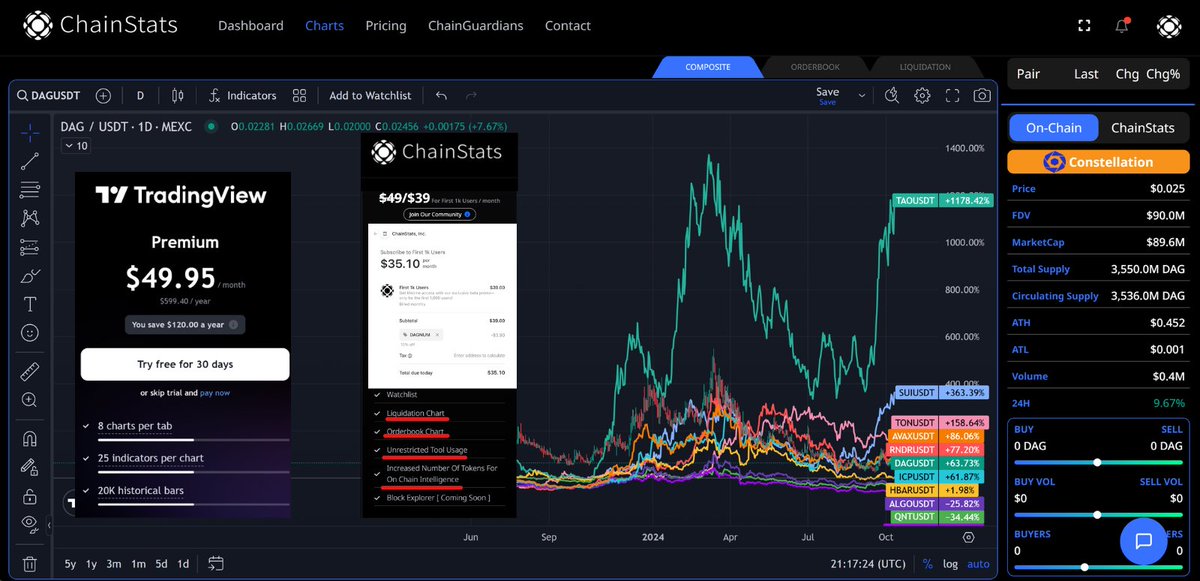Click the fullscreen icon in the top navigation
This screenshot has height=581, width=1200.
[1085, 25]
